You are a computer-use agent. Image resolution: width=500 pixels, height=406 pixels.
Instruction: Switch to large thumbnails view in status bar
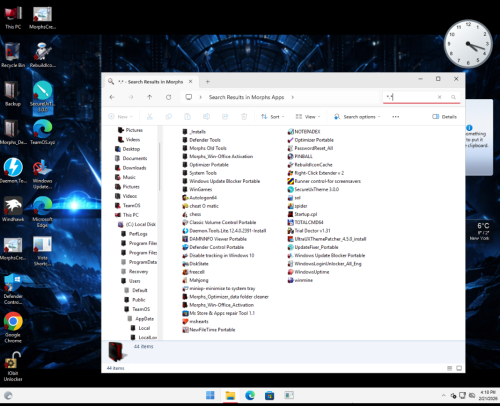pos(459,368)
